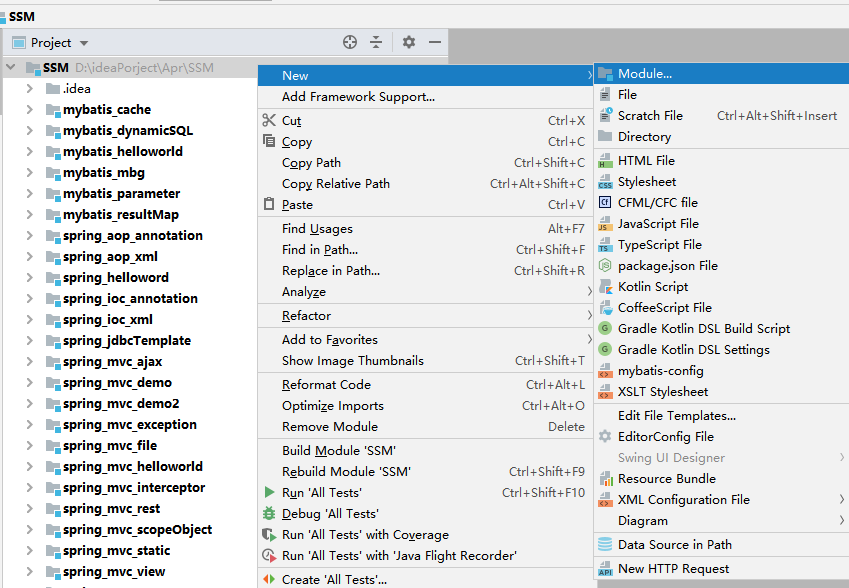The height and width of the screenshot is (588, 849).
Task: Click the Data Source in Path database icon
Action: coord(605,545)
